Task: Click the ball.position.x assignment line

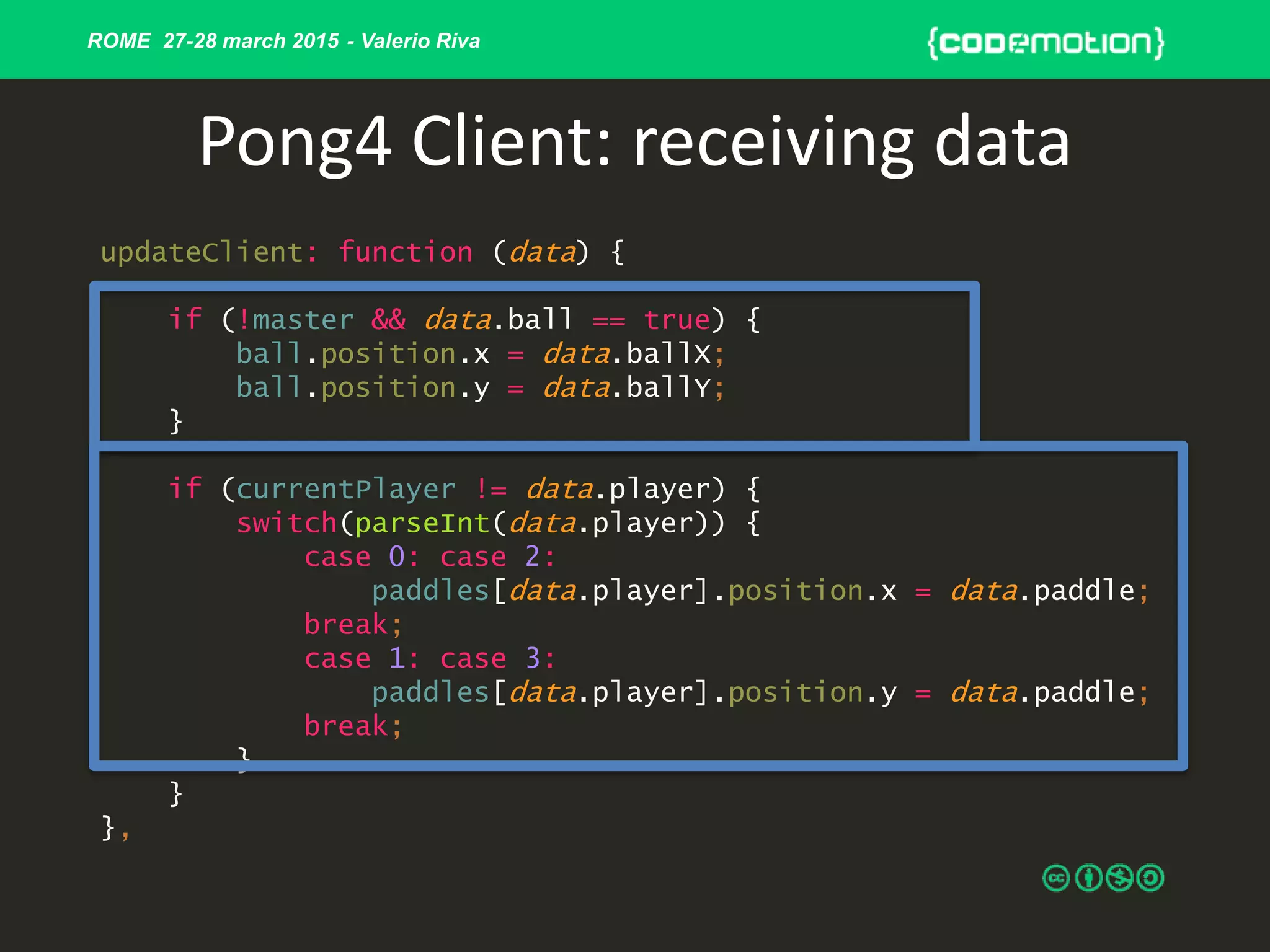Action: tap(479, 354)
